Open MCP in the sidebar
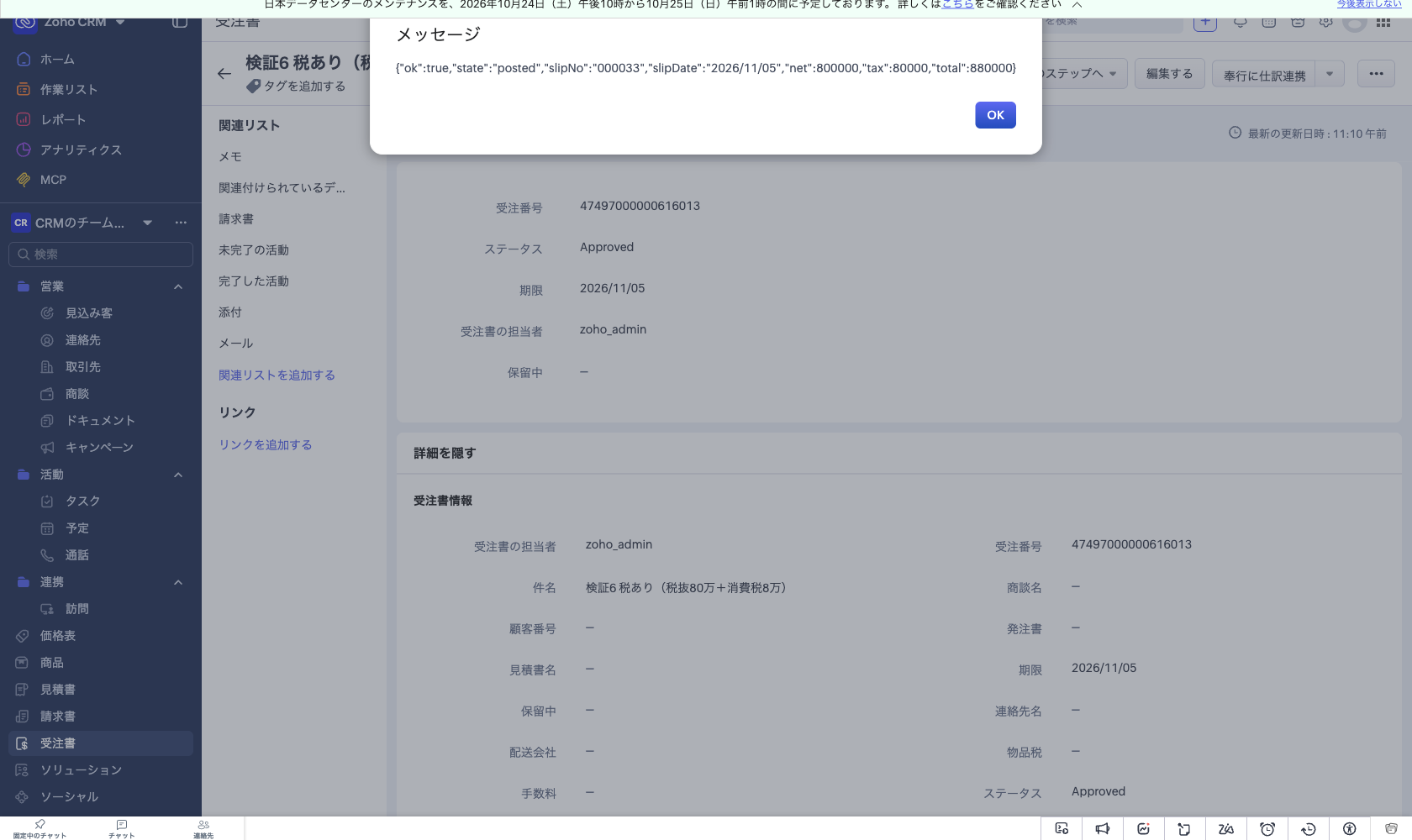The image size is (1412, 840). (101, 180)
